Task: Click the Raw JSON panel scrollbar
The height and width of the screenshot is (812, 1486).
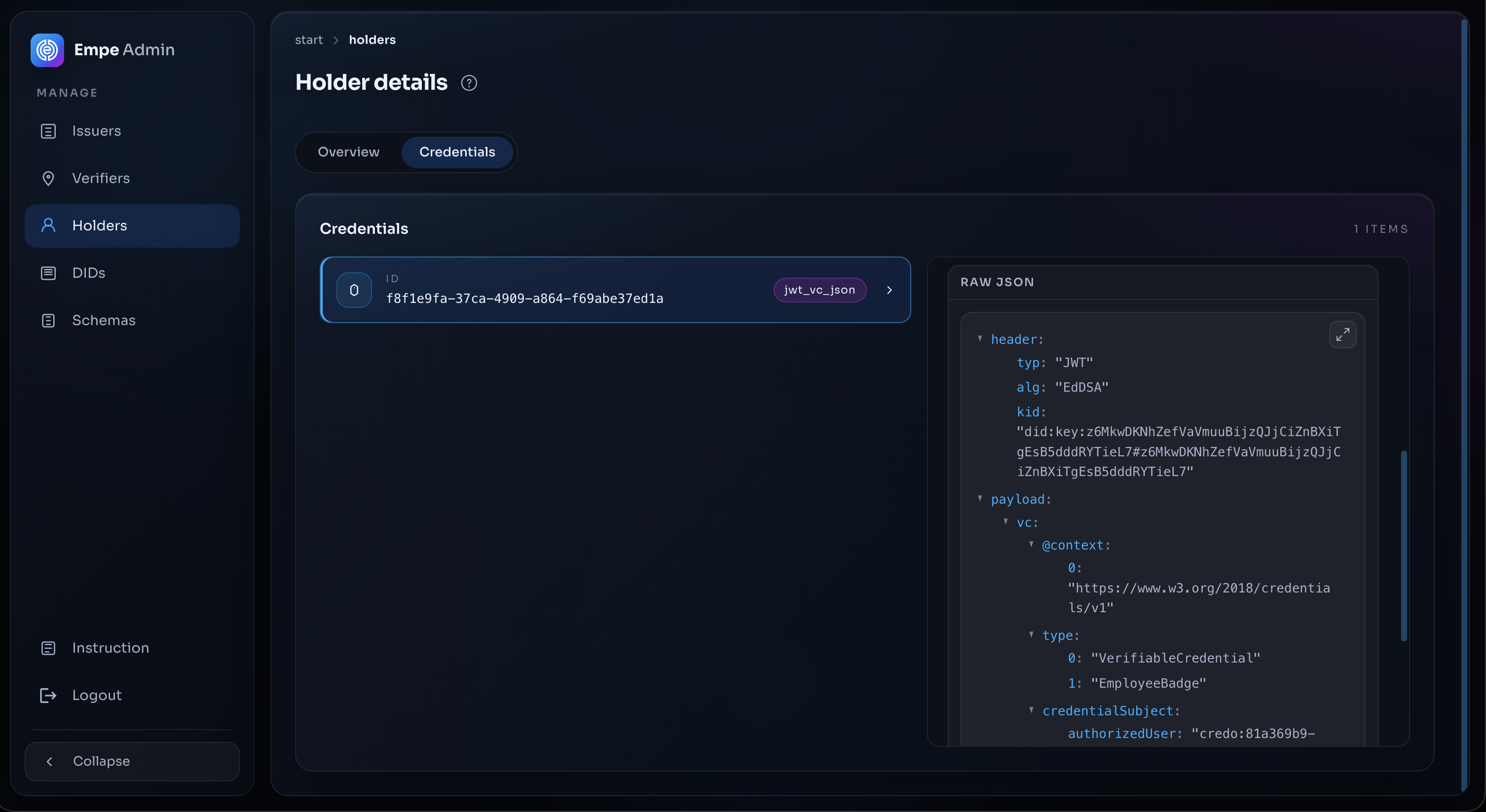Action: [1404, 546]
